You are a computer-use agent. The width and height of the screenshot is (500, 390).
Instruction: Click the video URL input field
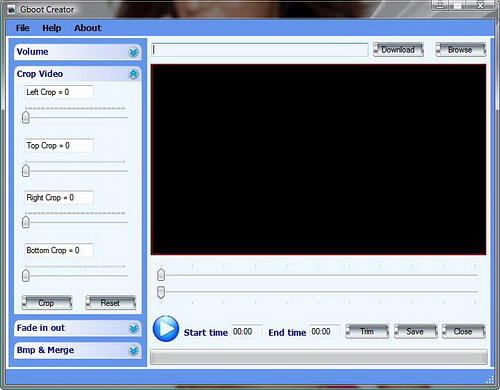click(260, 50)
